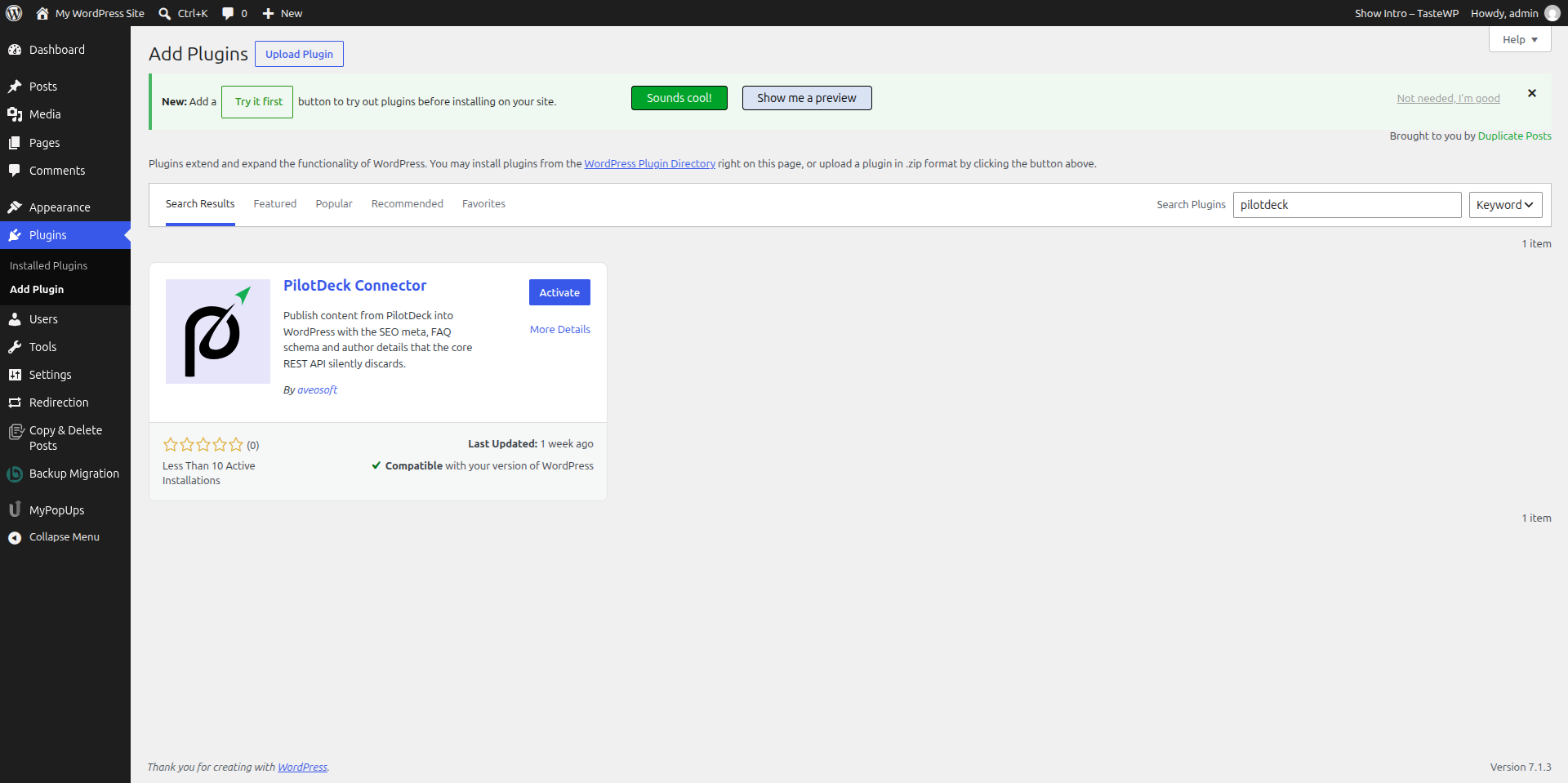Screen dimensions: 1568x783
Task: Click the Media library icon
Action: 15,114
